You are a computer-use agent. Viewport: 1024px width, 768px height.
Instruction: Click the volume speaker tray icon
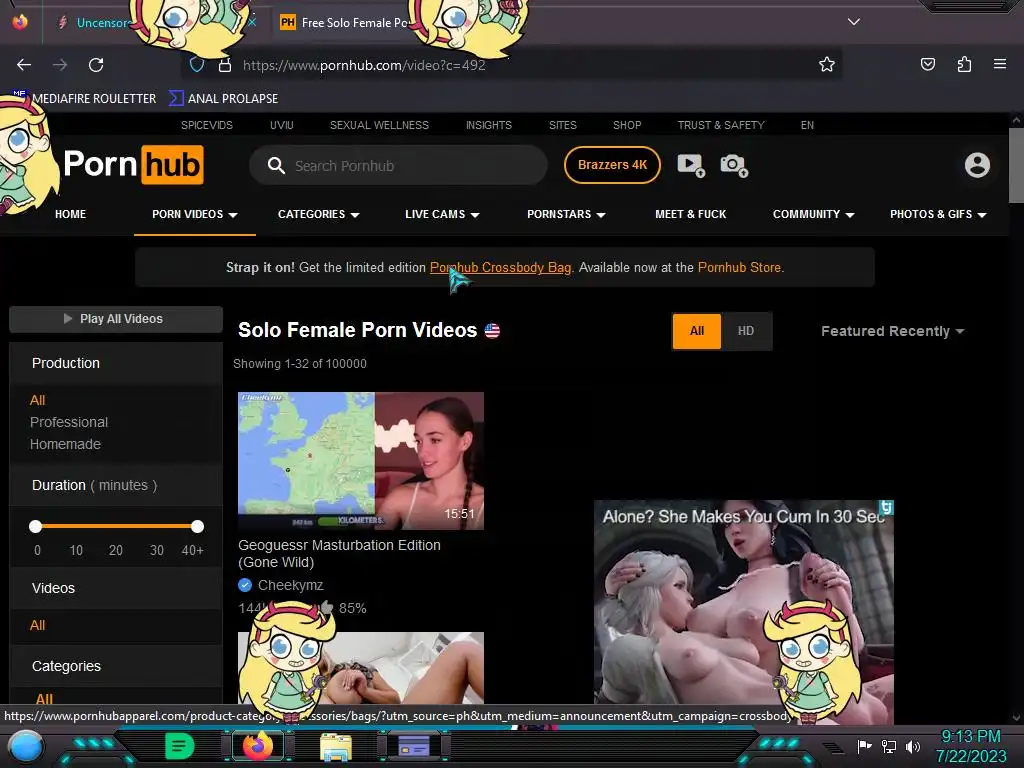tap(913, 746)
